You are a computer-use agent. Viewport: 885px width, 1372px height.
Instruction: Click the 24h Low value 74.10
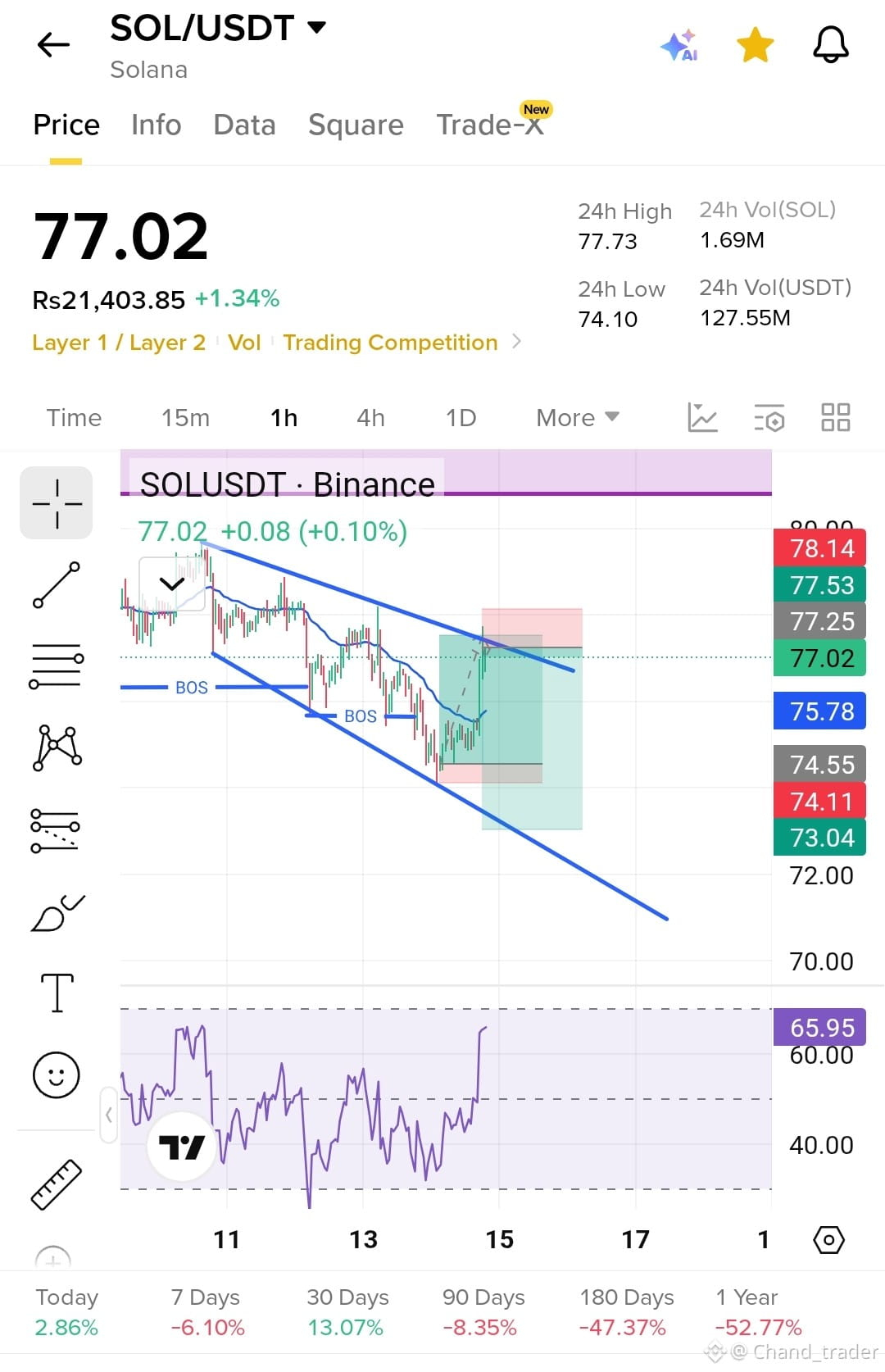(607, 320)
